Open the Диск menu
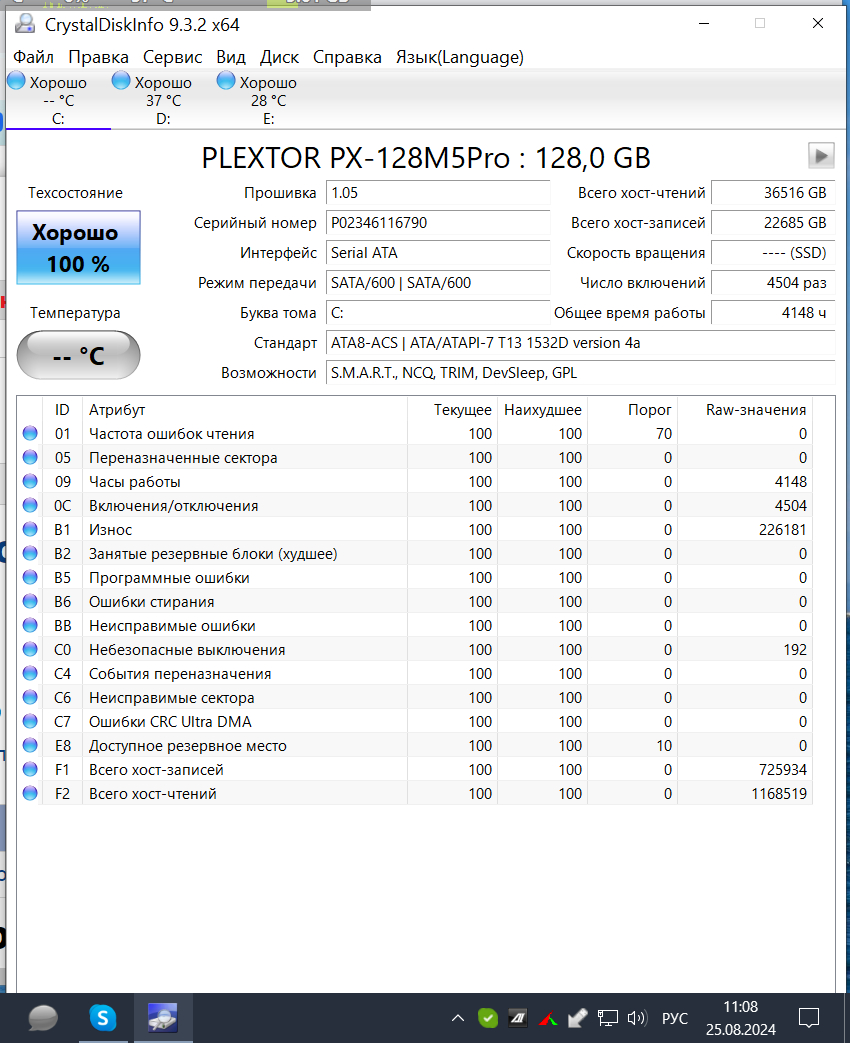Screen dimensions: 850x1043 coord(279,57)
